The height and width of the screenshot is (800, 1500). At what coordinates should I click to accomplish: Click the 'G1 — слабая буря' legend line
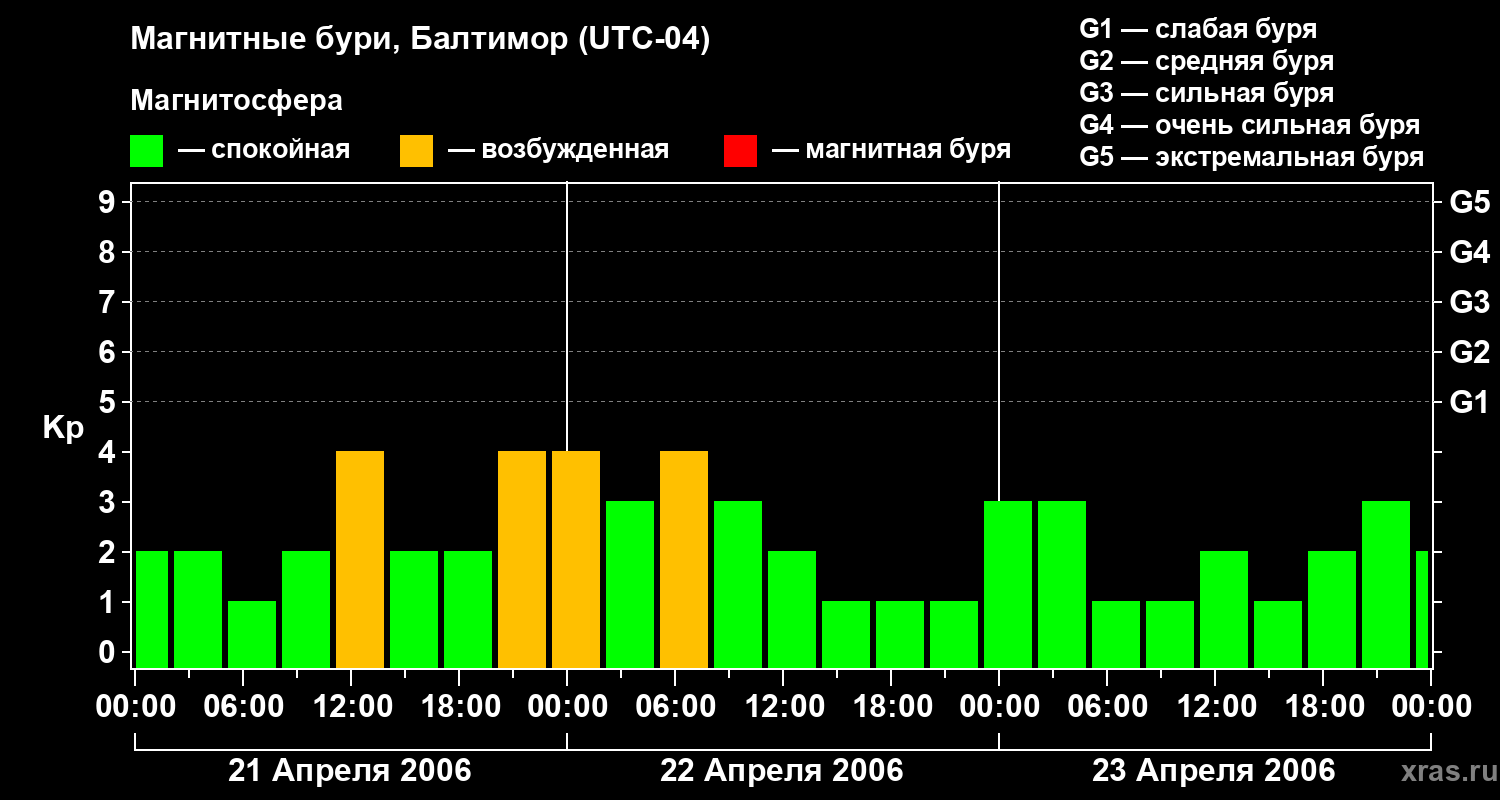click(1198, 29)
